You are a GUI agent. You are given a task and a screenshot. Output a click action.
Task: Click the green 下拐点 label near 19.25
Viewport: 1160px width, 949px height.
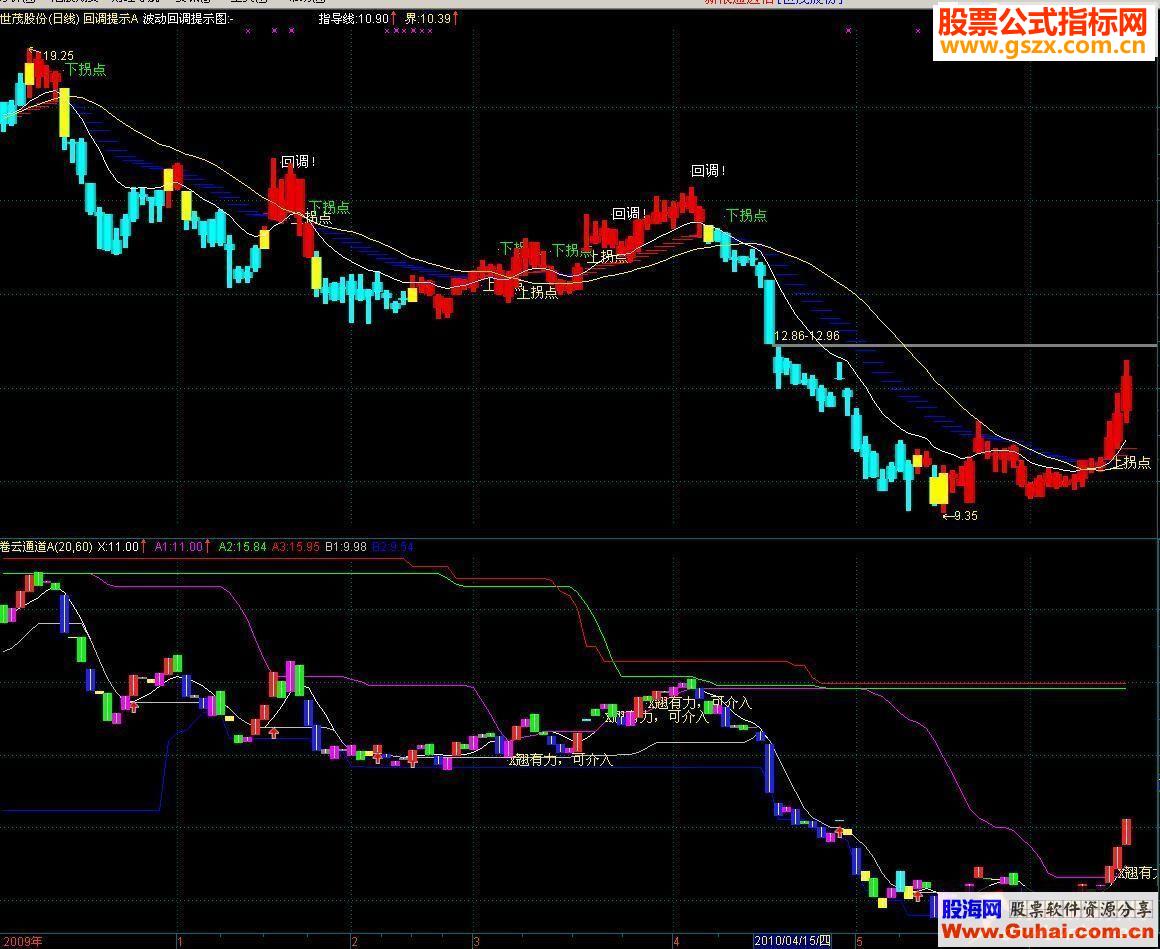tap(86, 70)
